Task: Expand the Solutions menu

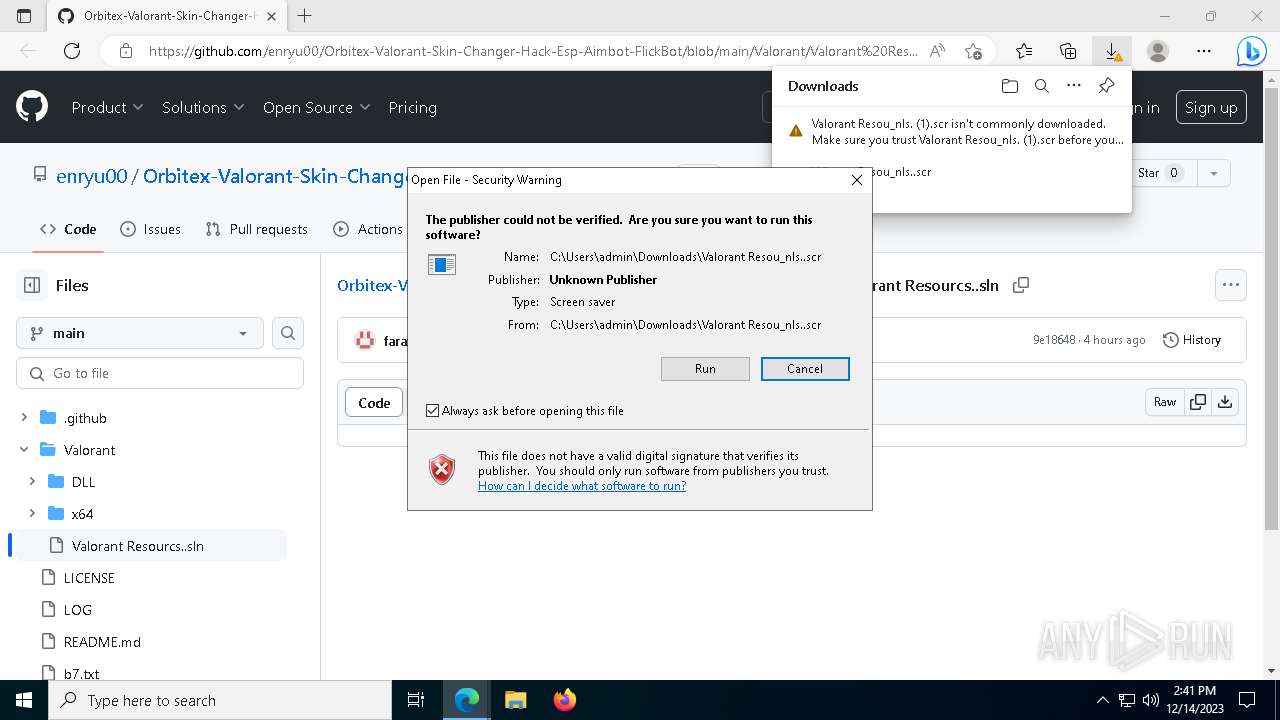Action: point(203,107)
